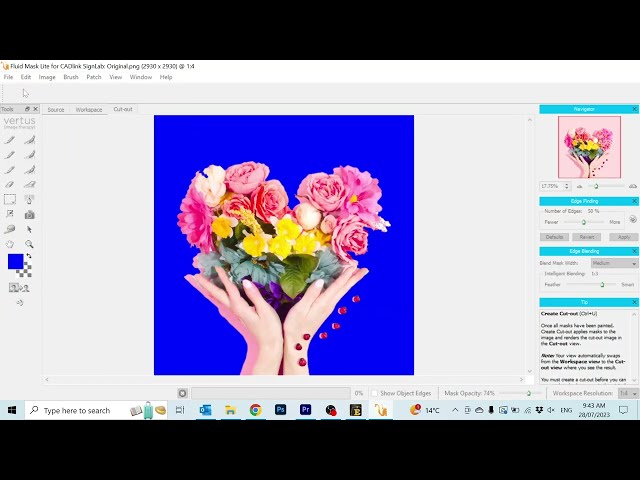
Task: Click the Navigator zoom slider
Action: (x=605, y=186)
